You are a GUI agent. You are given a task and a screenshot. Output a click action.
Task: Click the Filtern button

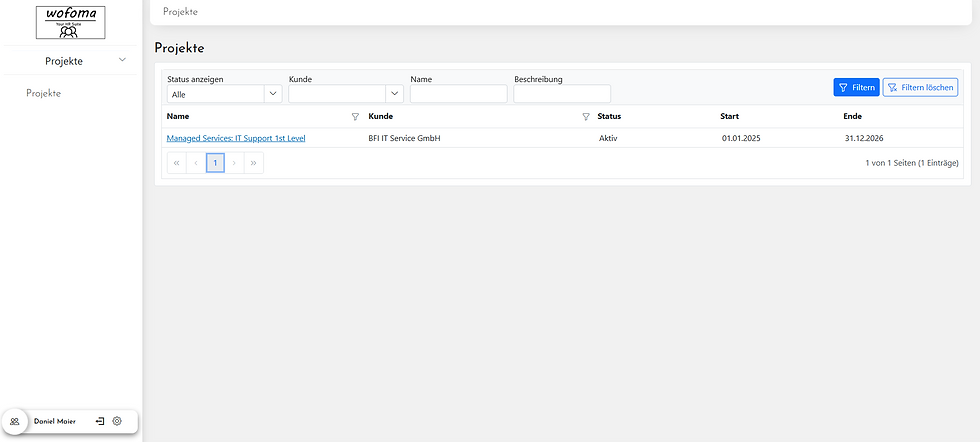tap(856, 88)
